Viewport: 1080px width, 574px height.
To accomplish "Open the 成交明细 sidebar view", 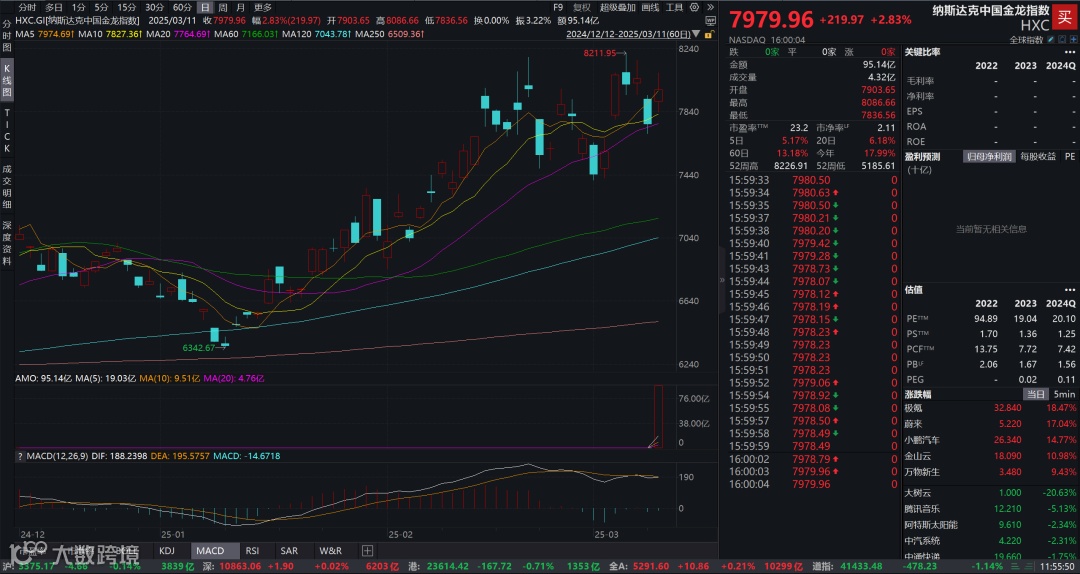I will click(x=7, y=185).
